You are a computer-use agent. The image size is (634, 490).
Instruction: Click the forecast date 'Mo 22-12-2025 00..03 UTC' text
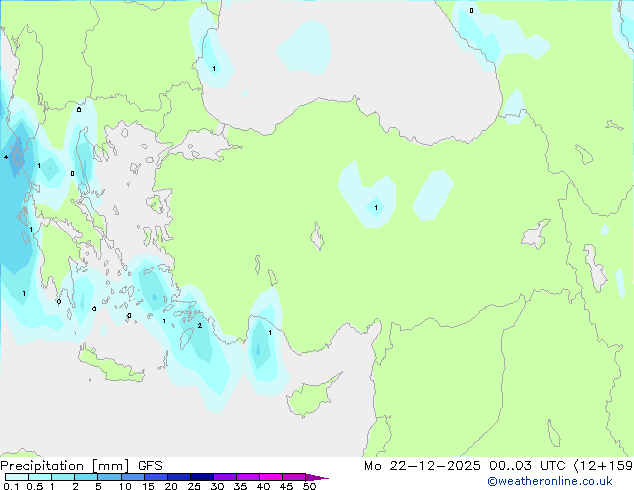(465, 466)
